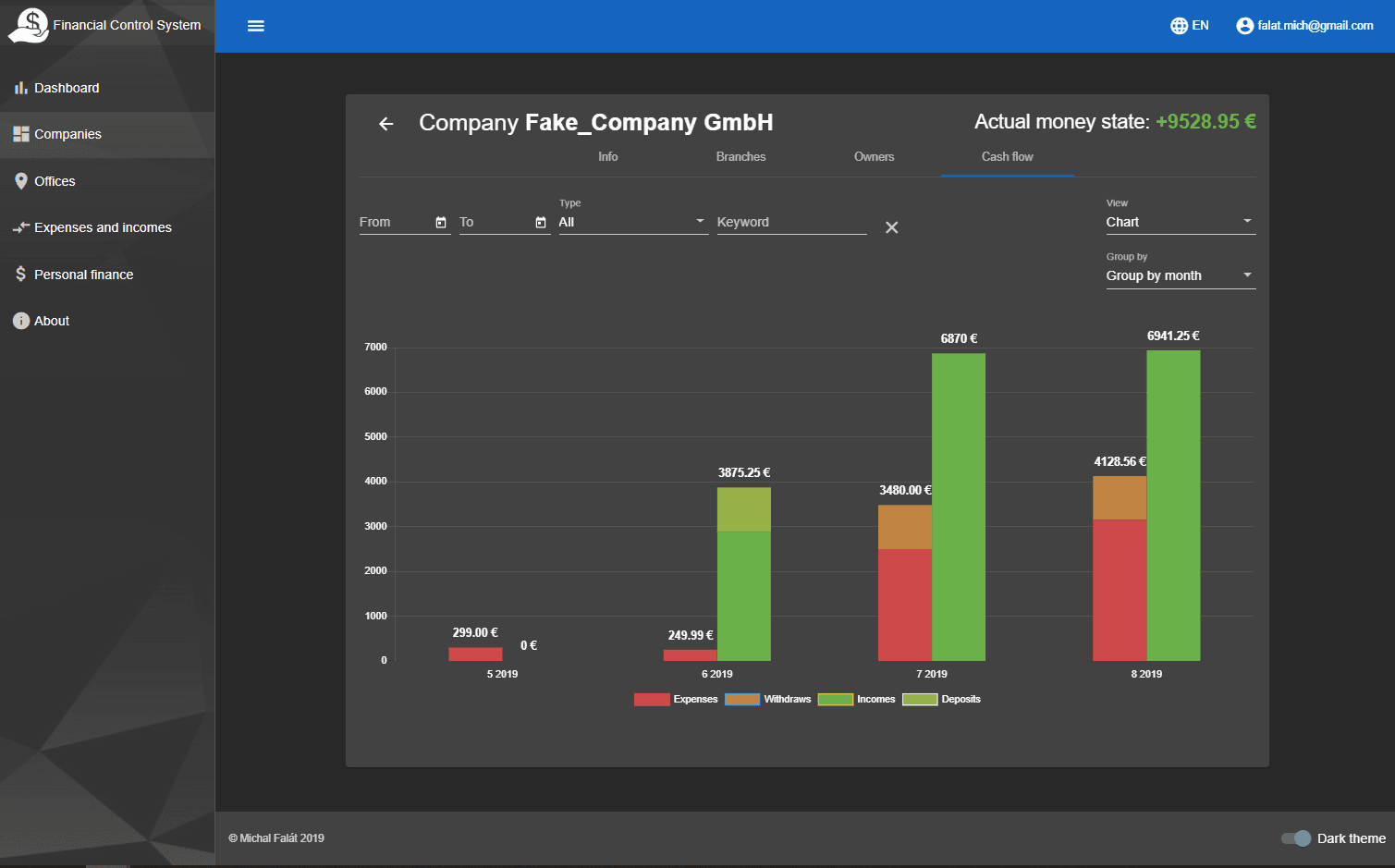
Task: Open Personal finance page
Action: point(107,275)
